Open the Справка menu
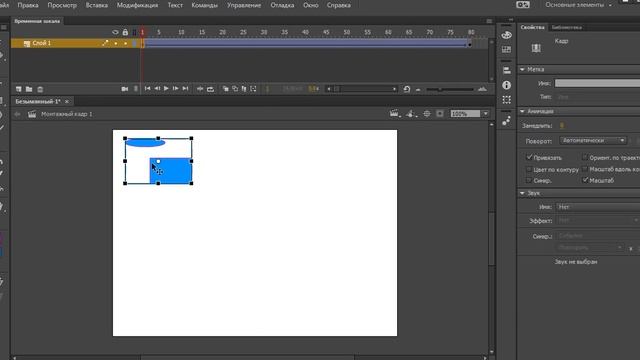 click(x=338, y=5)
